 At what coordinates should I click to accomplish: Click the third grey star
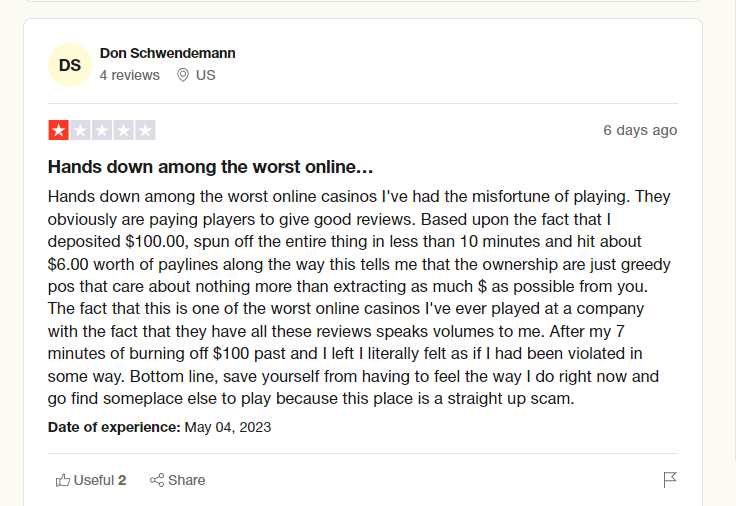pyautogui.click(x=102, y=130)
